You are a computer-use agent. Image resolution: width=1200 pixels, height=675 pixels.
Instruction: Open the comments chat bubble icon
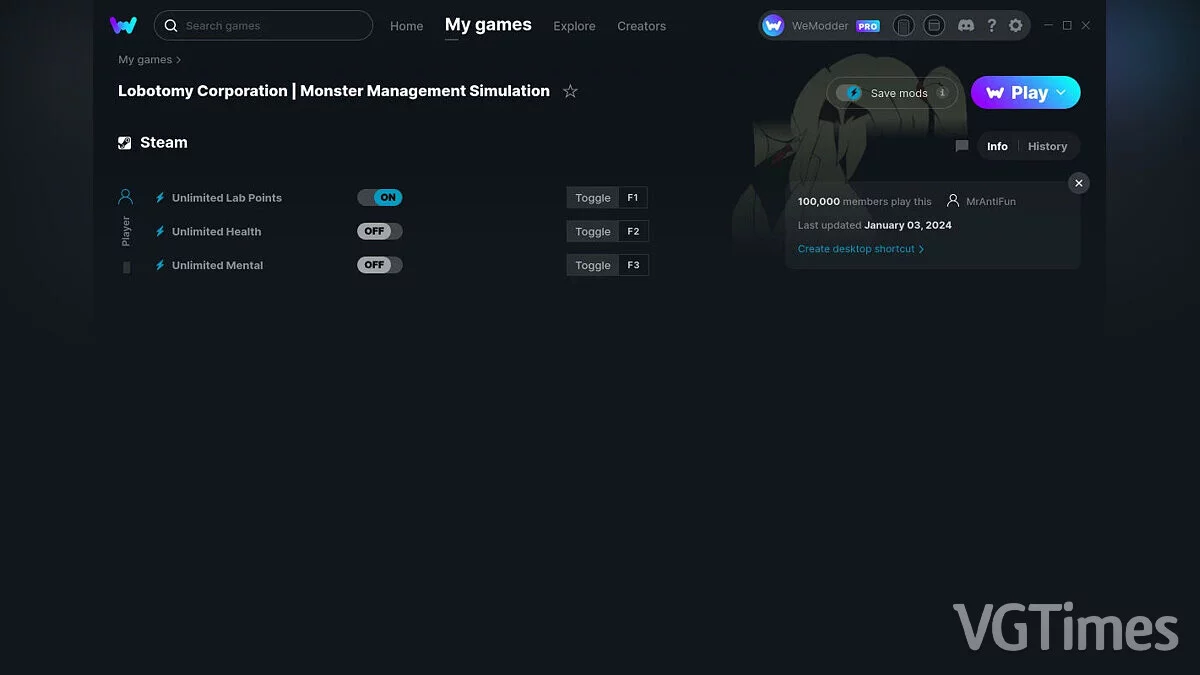[962, 146]
